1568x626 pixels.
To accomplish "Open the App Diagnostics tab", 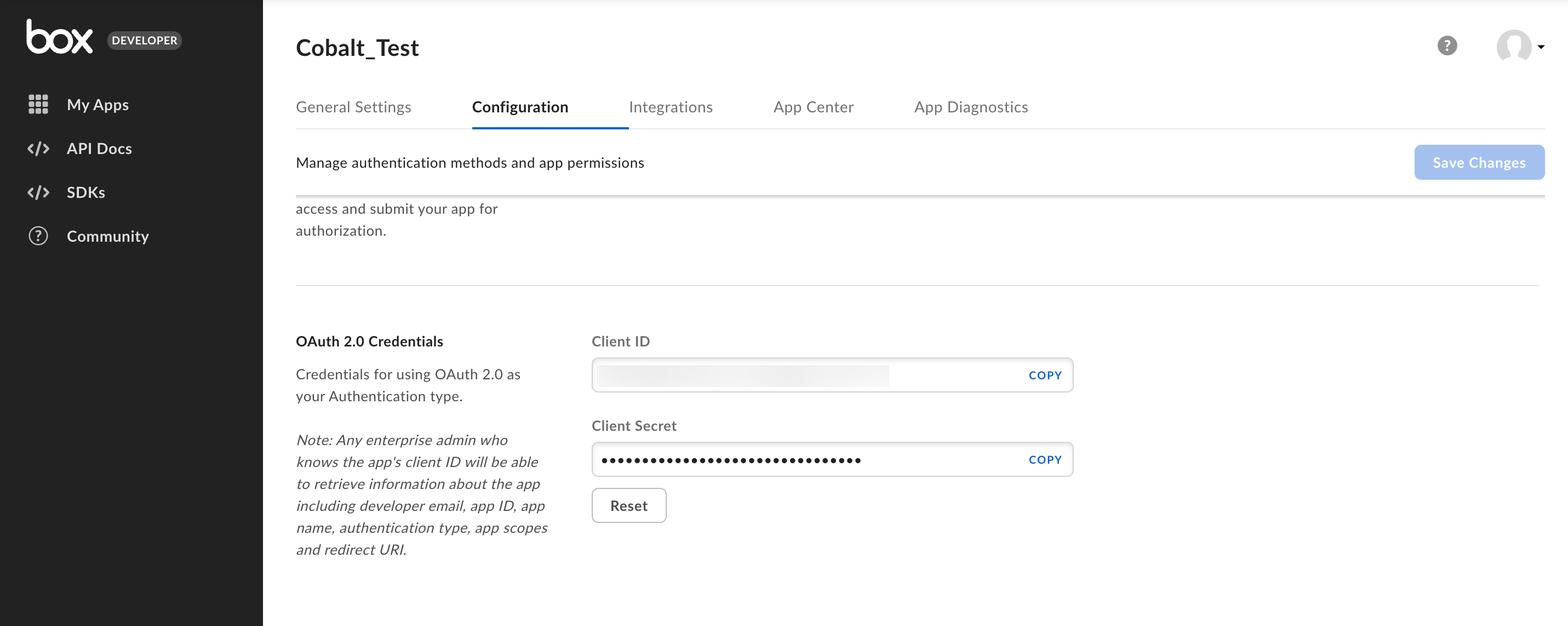I will tap(970, 107).
